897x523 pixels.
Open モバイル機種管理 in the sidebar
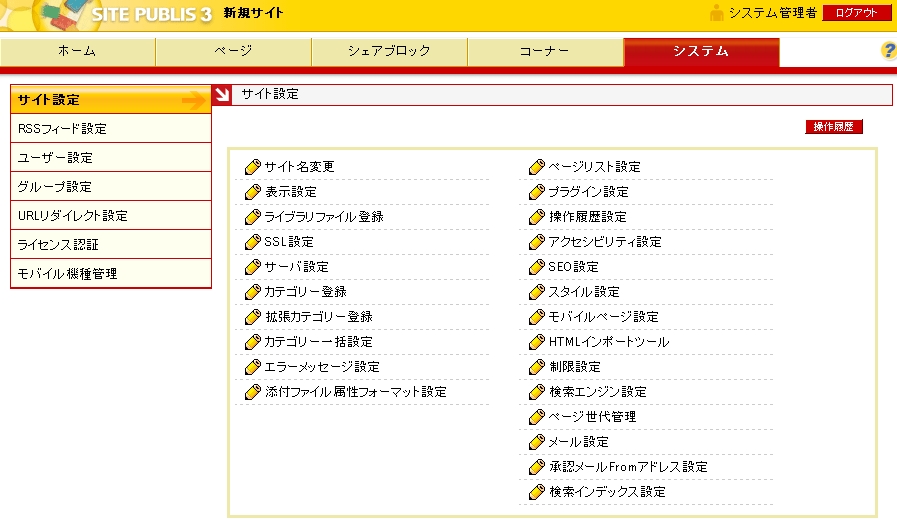[x=111, y=274]
